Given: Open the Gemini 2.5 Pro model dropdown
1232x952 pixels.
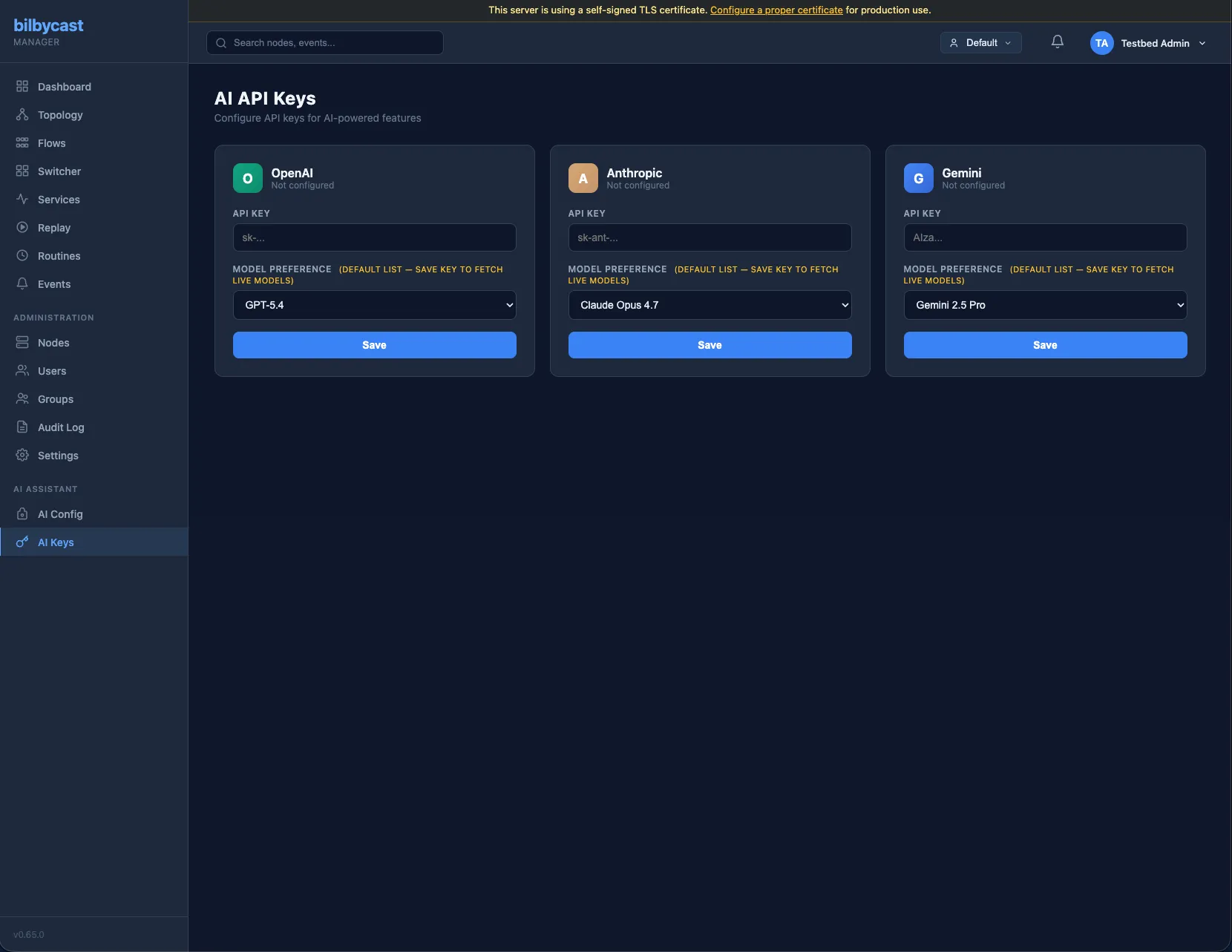Looking at the screenshot, I should [1045, 305].
